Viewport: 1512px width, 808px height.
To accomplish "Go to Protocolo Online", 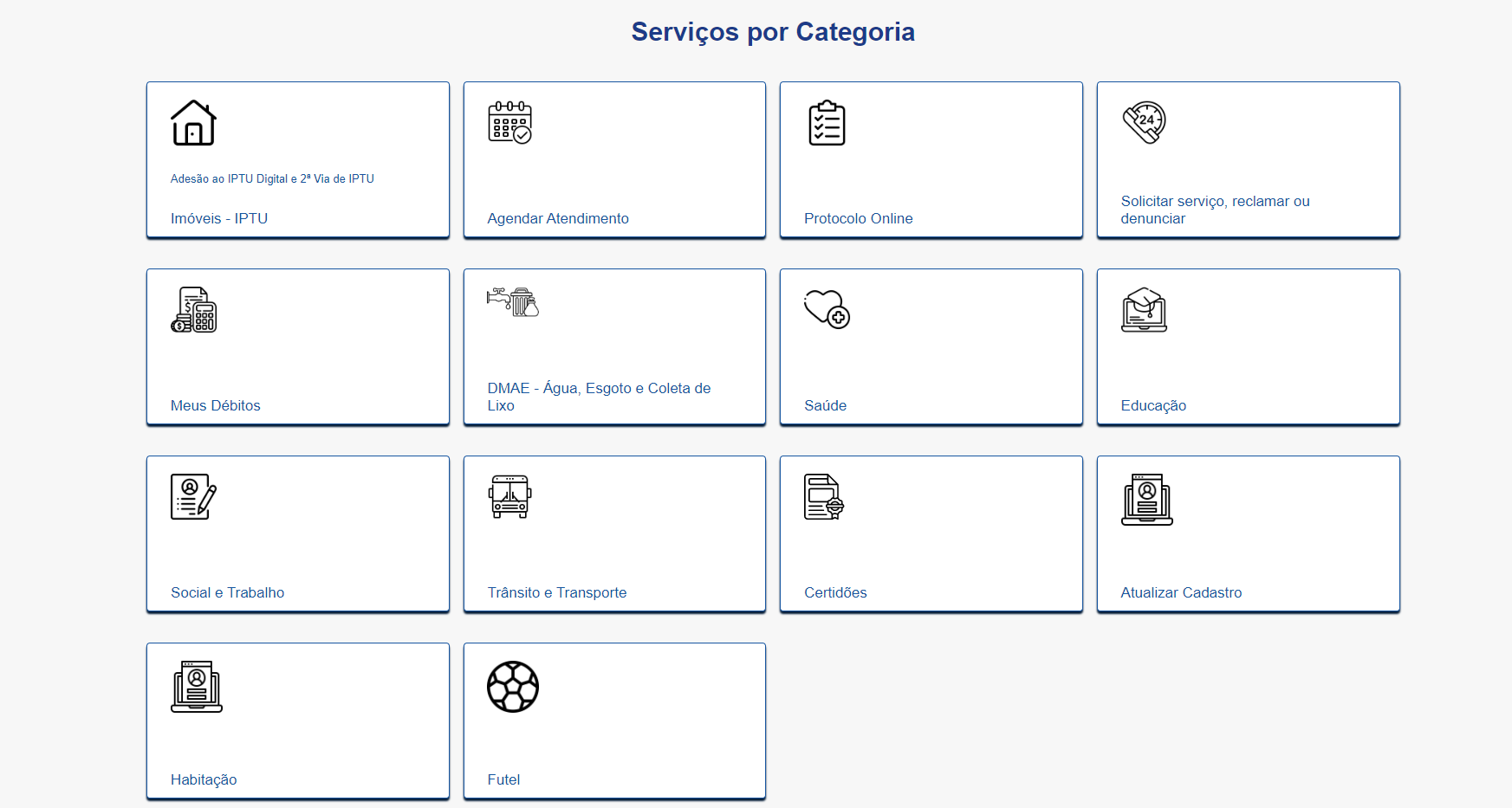I will (859, 218).
